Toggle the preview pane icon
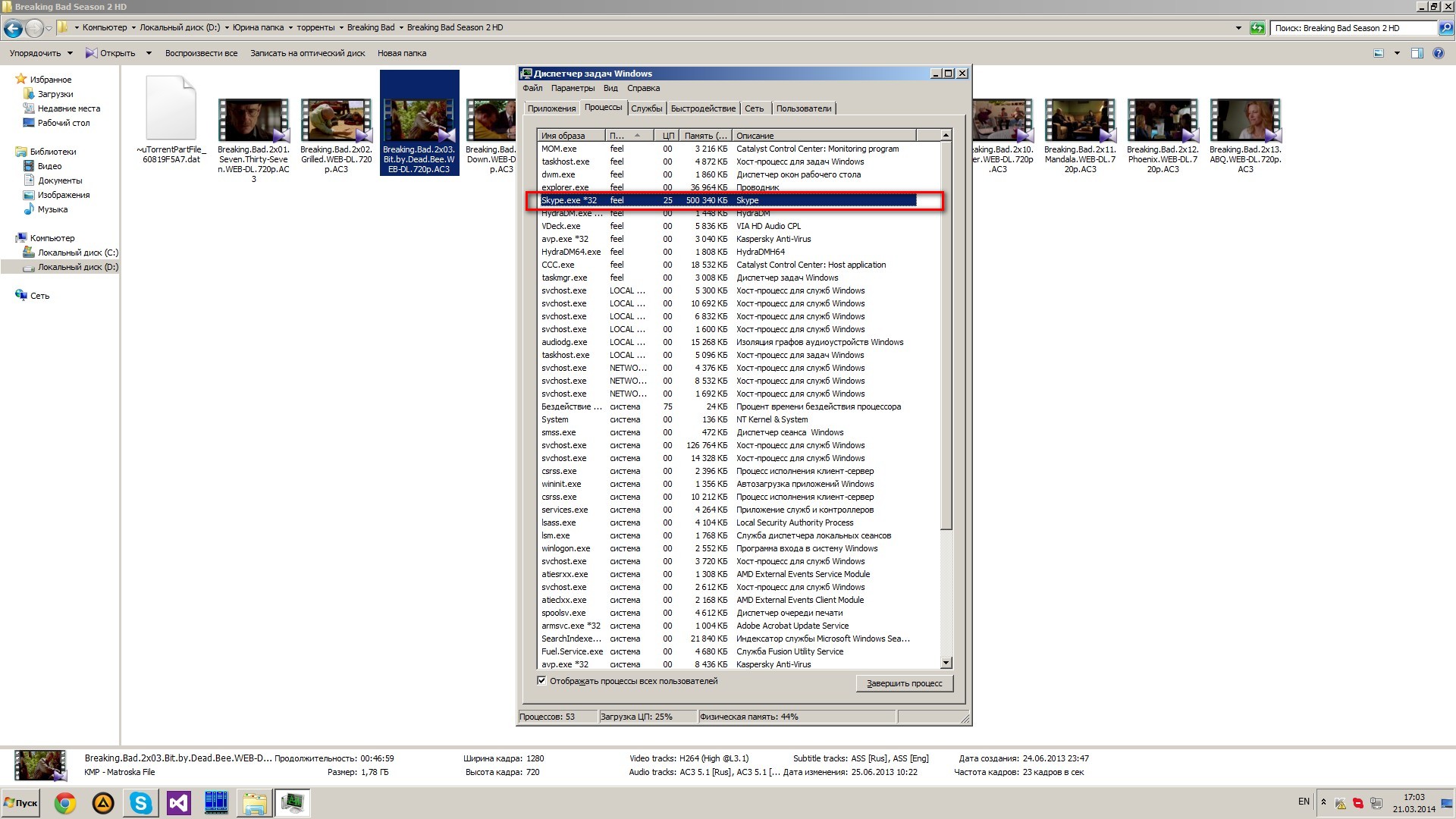Screen dimensions: 1456x819 [1417, 53]
